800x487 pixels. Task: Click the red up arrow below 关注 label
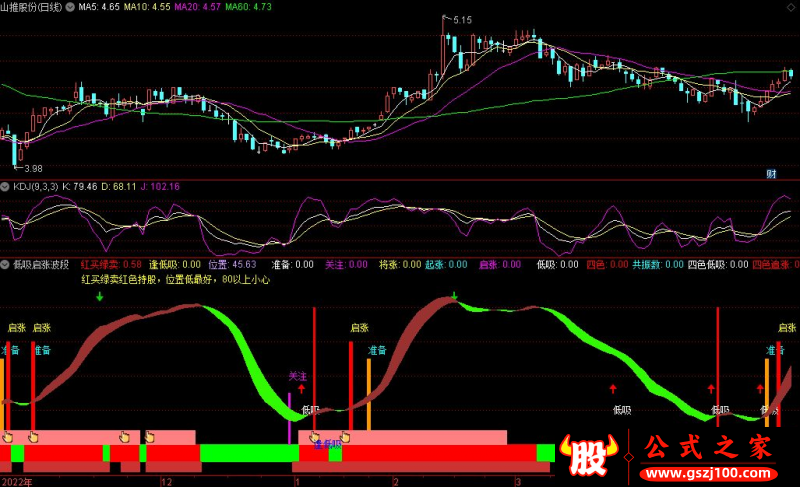pos(302,389)
